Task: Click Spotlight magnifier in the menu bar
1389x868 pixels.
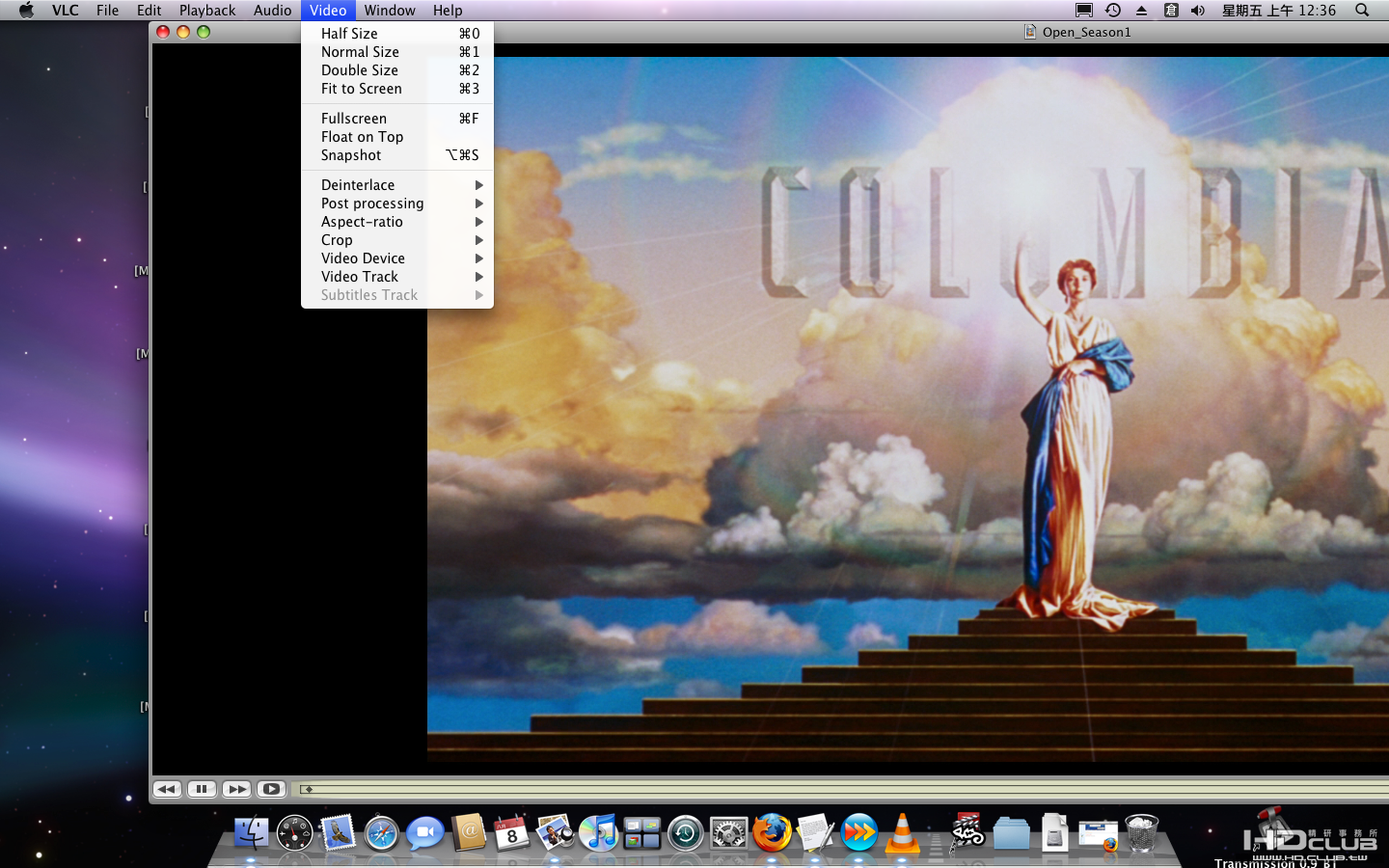Action: (1362, 10)
